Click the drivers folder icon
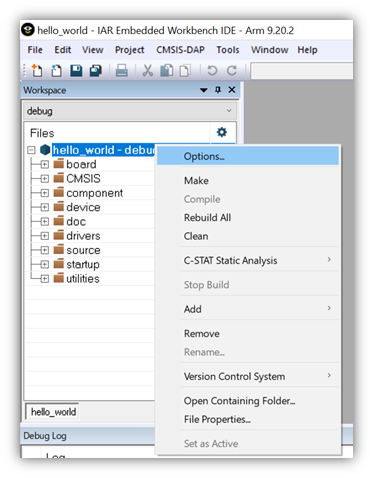373x478 pixels. [x=59, y=235]
